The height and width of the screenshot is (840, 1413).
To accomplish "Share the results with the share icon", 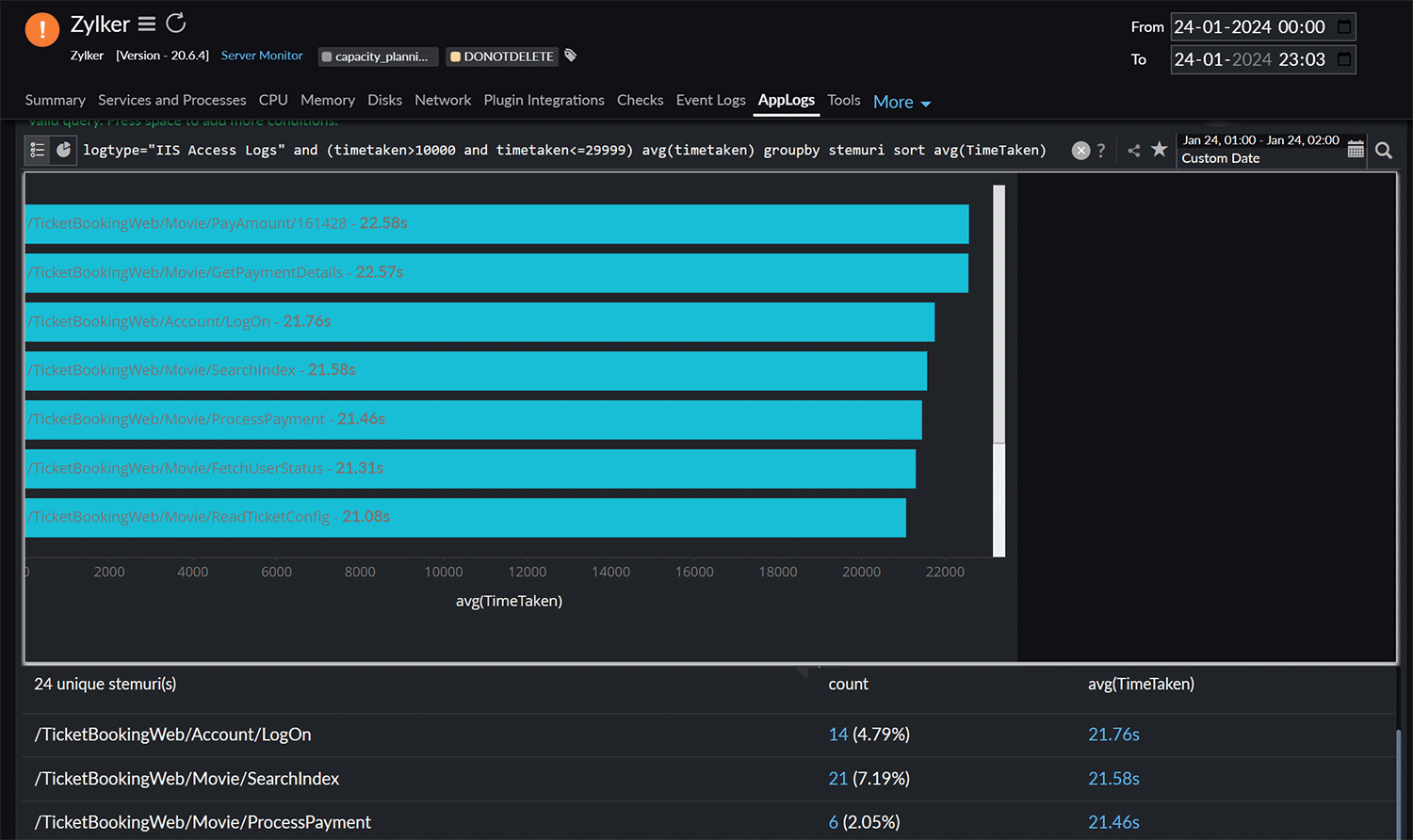I will coord(1134,150).
